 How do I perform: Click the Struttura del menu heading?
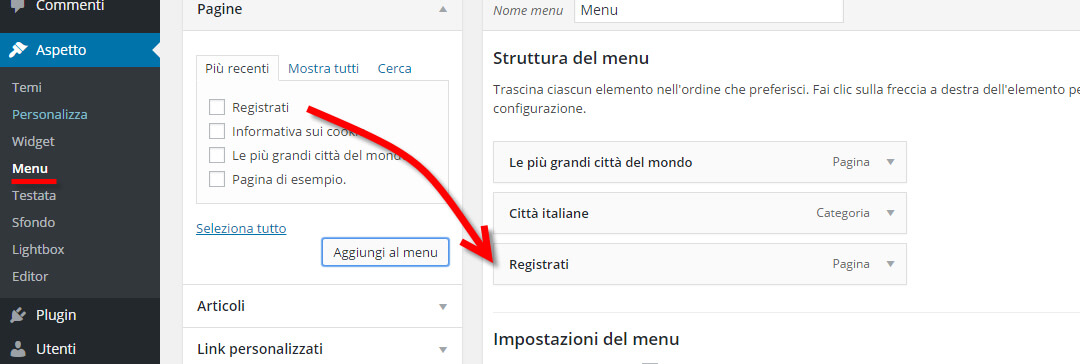[571, 58]
